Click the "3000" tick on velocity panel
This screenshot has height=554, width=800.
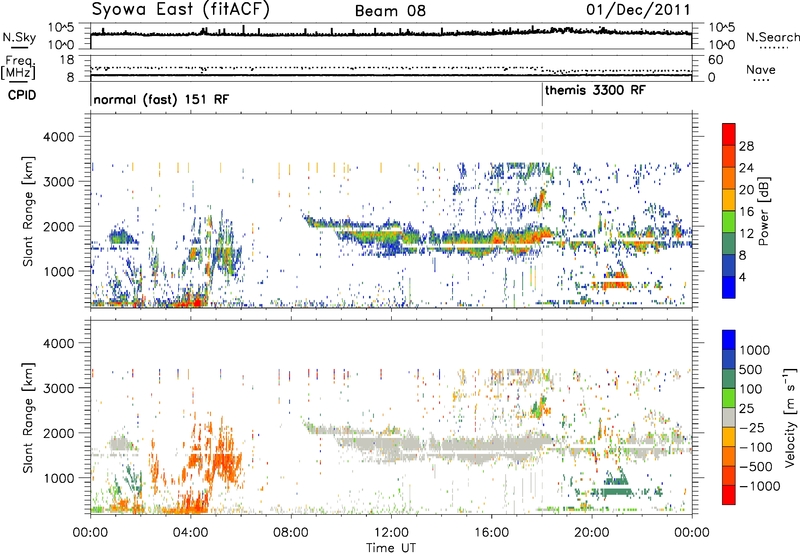point(59,388)
